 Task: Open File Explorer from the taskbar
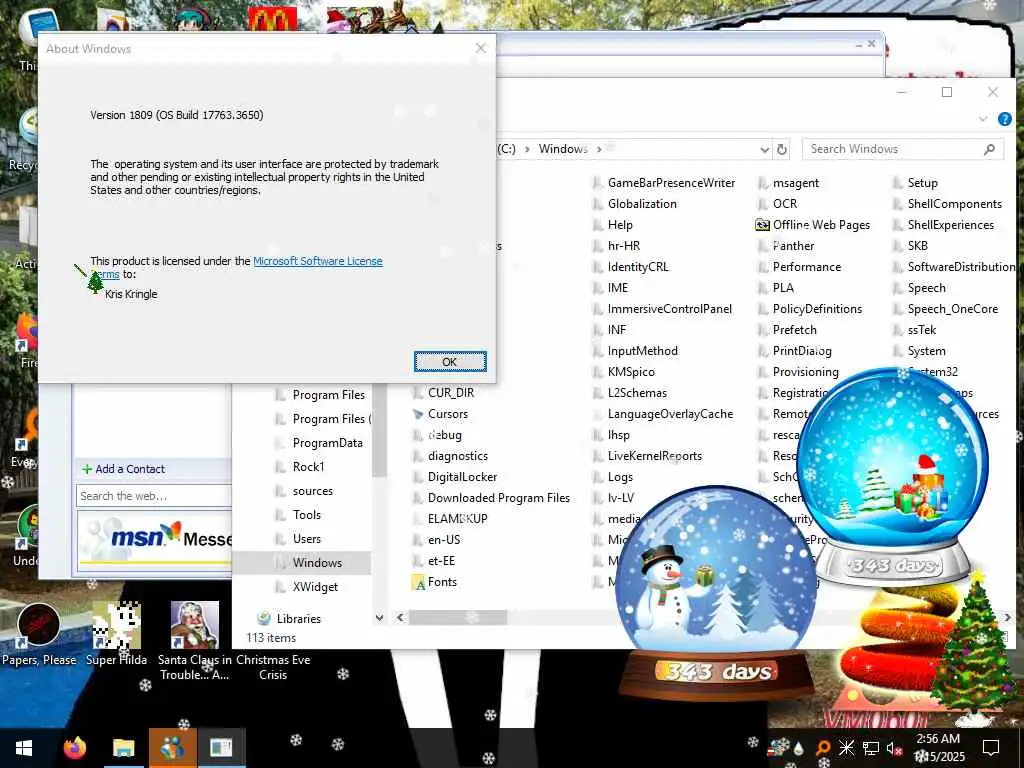tap(123, 748)
